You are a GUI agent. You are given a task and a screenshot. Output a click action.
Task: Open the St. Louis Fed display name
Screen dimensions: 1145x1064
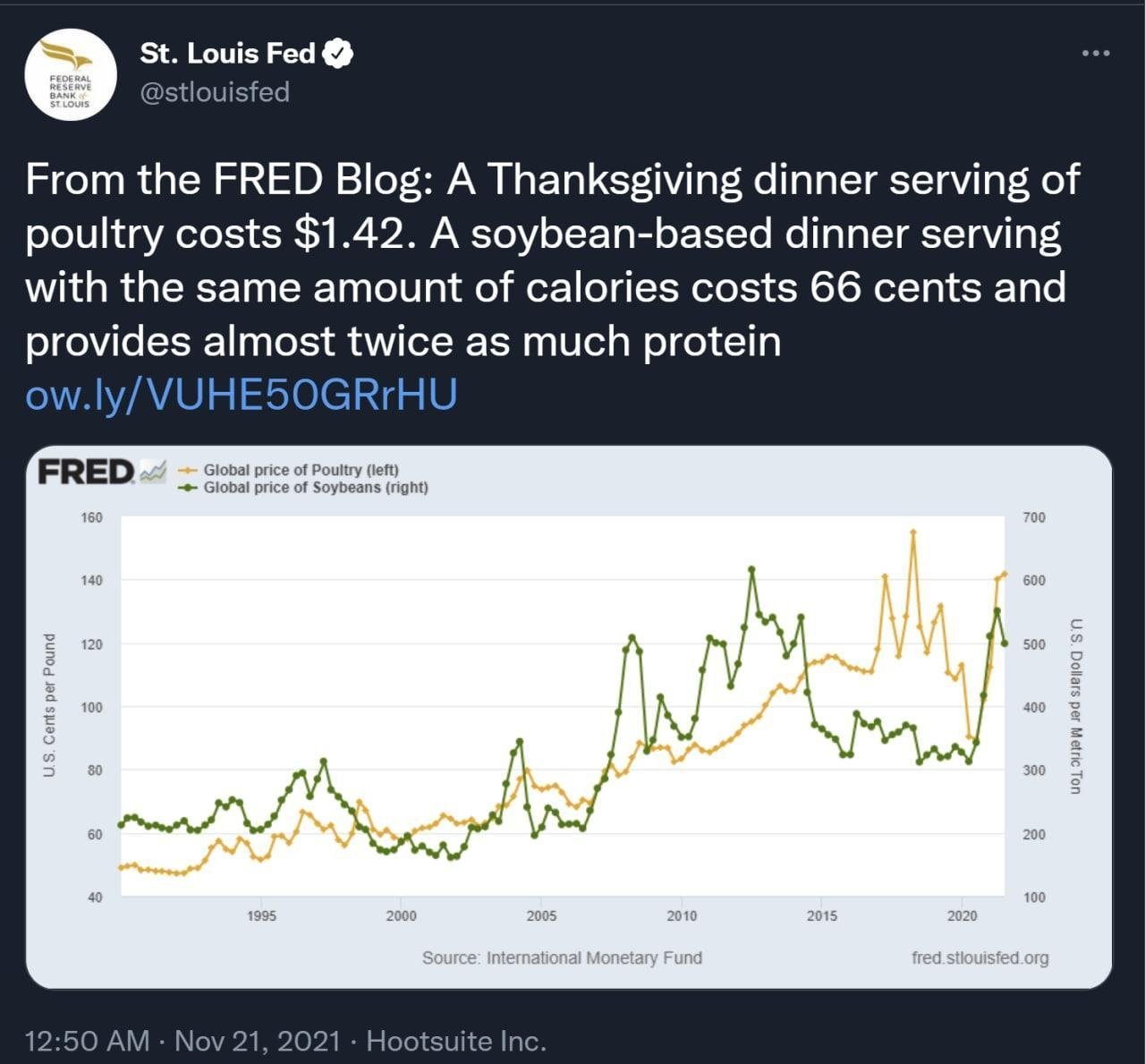tap(227, 54)
